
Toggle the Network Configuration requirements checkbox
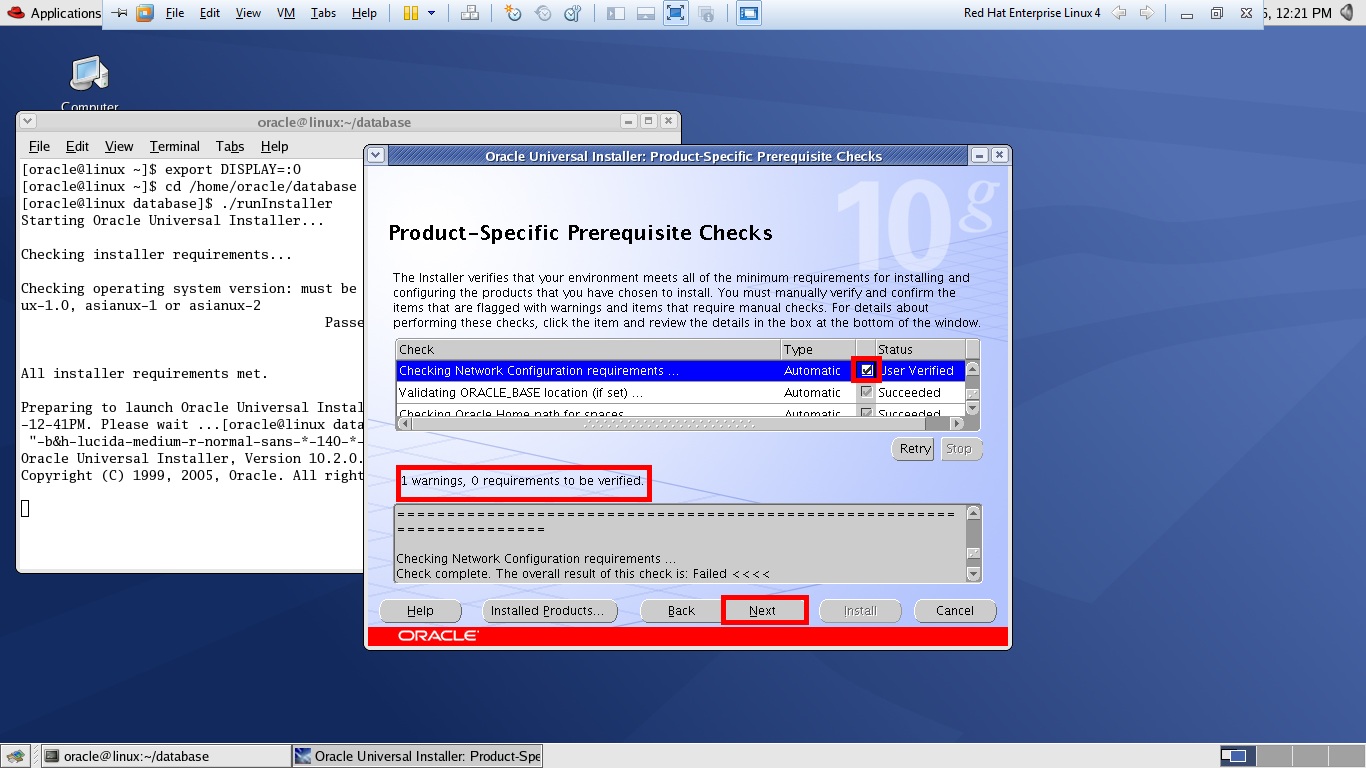pyautogui.click(x=867, y=370)
